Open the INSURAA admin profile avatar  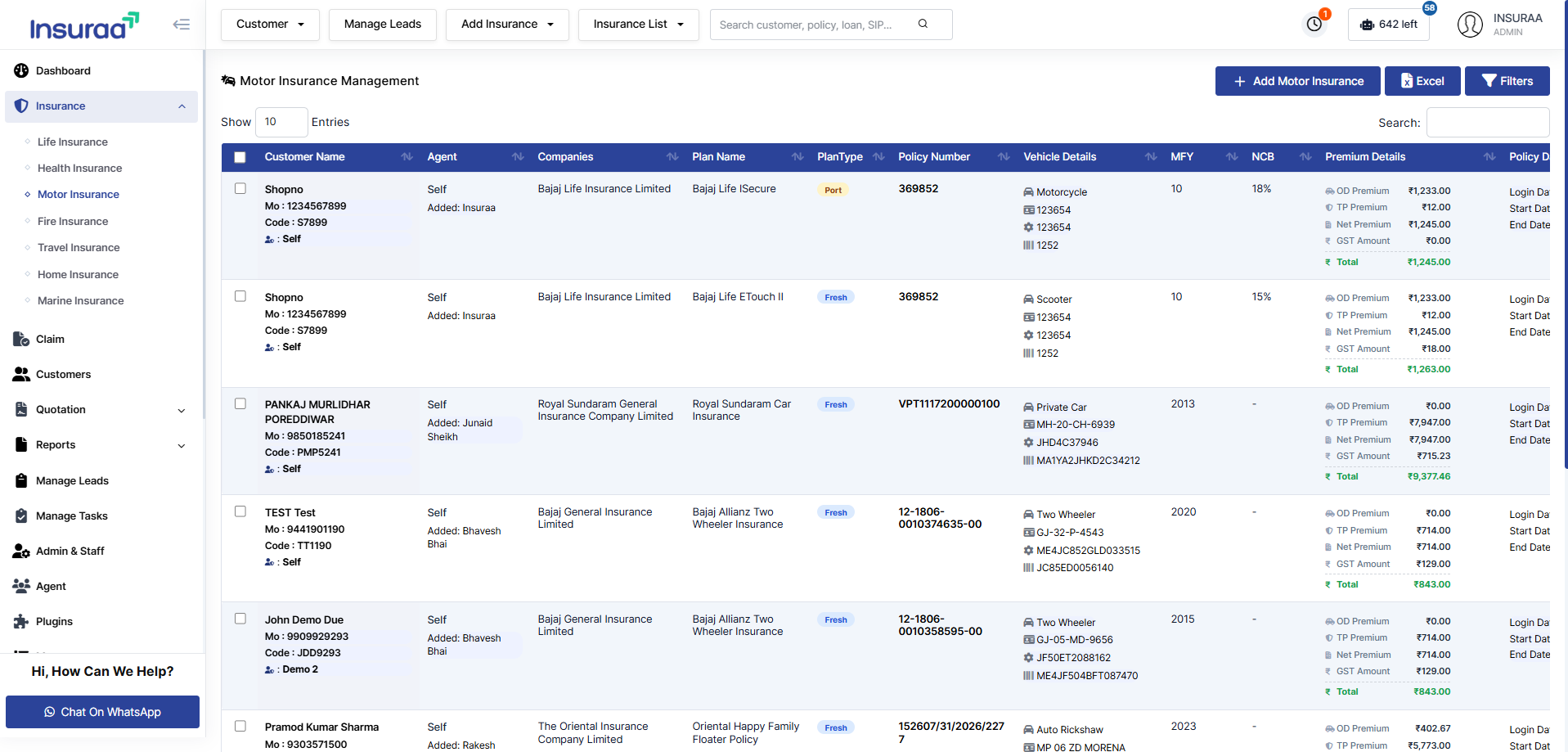(x=1470, y=25)
